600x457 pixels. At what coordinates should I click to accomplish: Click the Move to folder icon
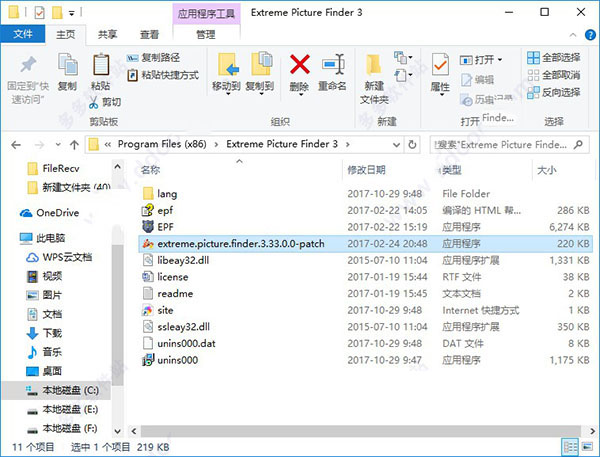pyautogui.click(x=228, y=64)
